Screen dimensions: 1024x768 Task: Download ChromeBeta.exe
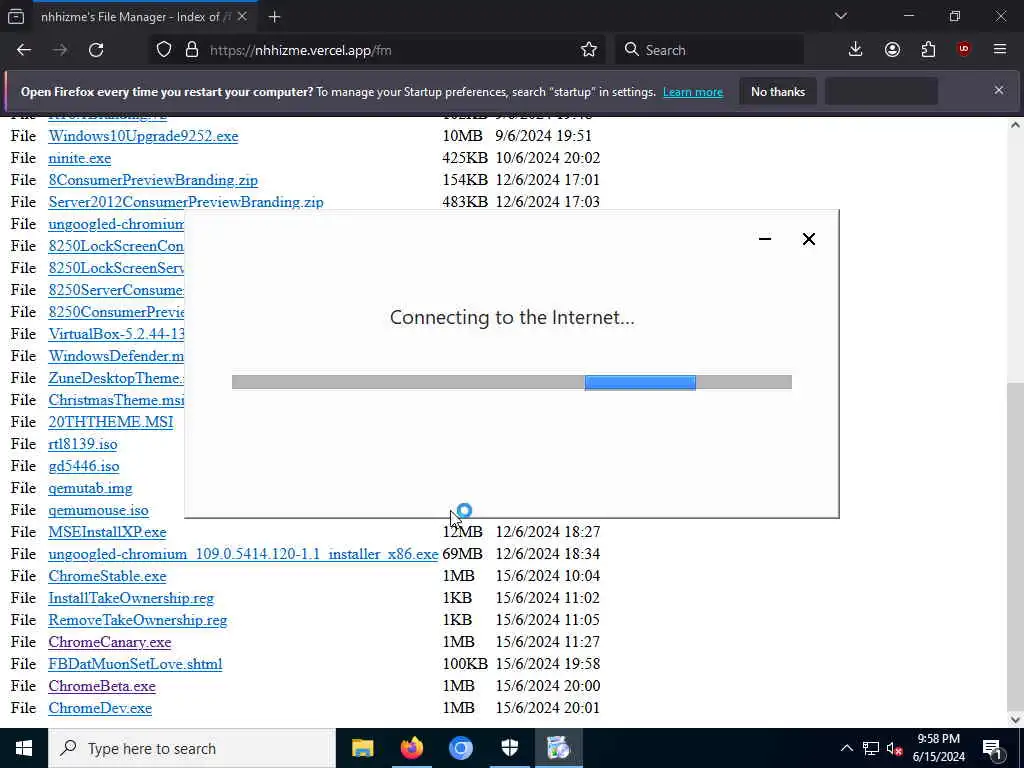point(102,686)
